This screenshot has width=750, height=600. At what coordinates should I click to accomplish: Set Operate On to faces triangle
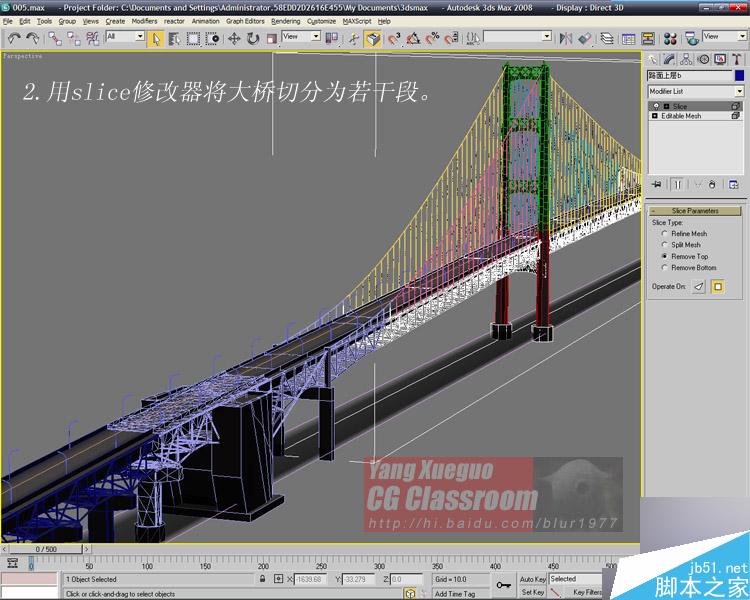pyautogui.click(x=699, y=287)
